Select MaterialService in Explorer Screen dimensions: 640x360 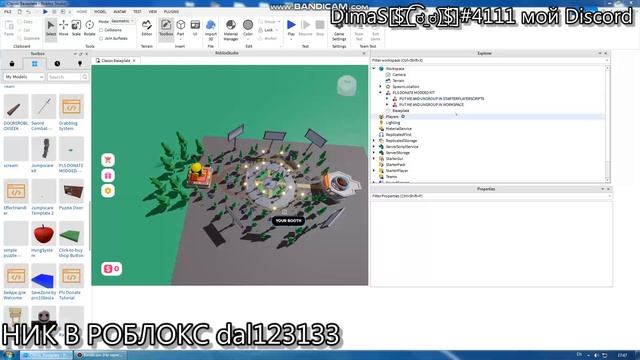(398, 129)
